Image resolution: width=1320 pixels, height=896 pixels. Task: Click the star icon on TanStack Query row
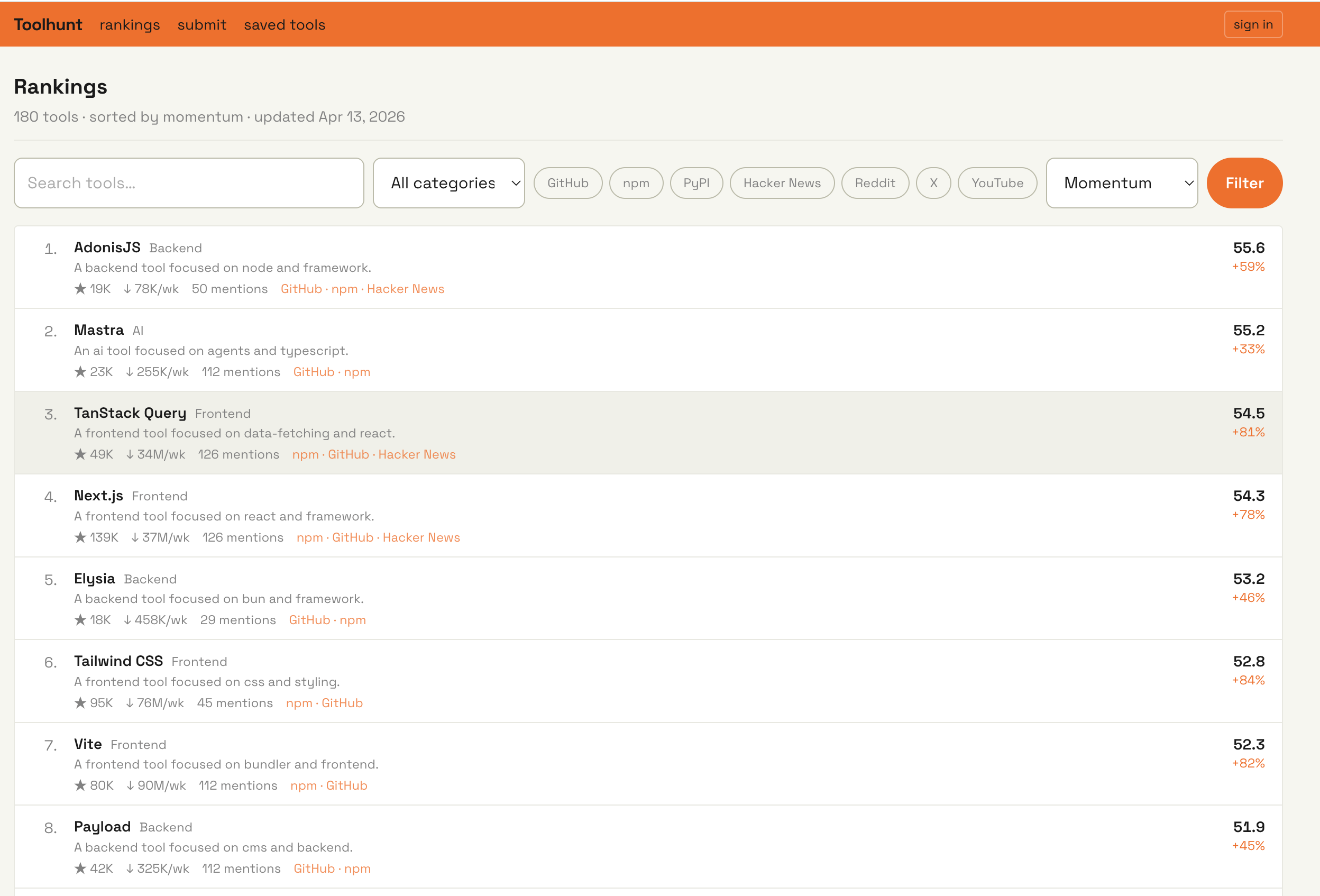[80, 454]
